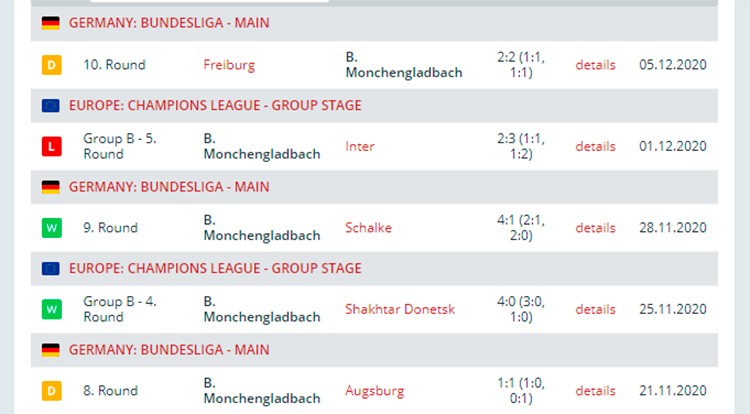Click the green W badge for Schalke match
The width and height of the screenshot is (750, 414).
pos(52,228)
